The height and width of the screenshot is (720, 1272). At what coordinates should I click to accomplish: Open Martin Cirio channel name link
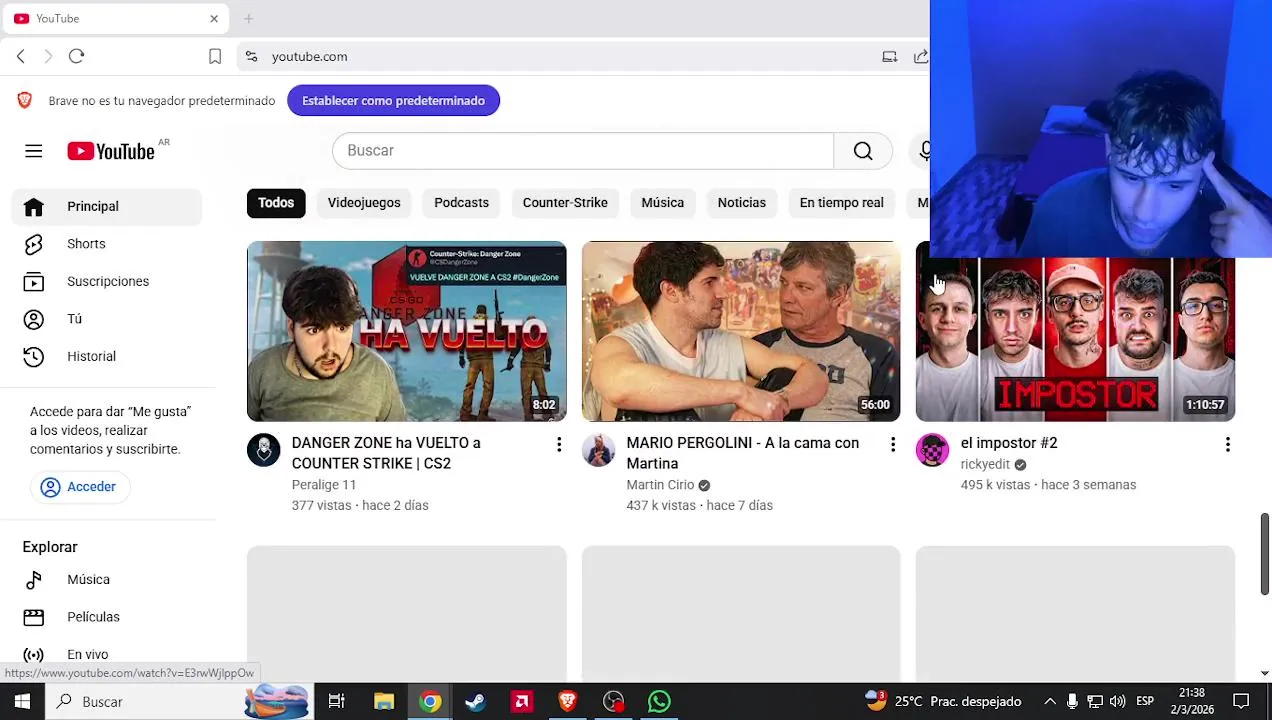pos(660,485)
